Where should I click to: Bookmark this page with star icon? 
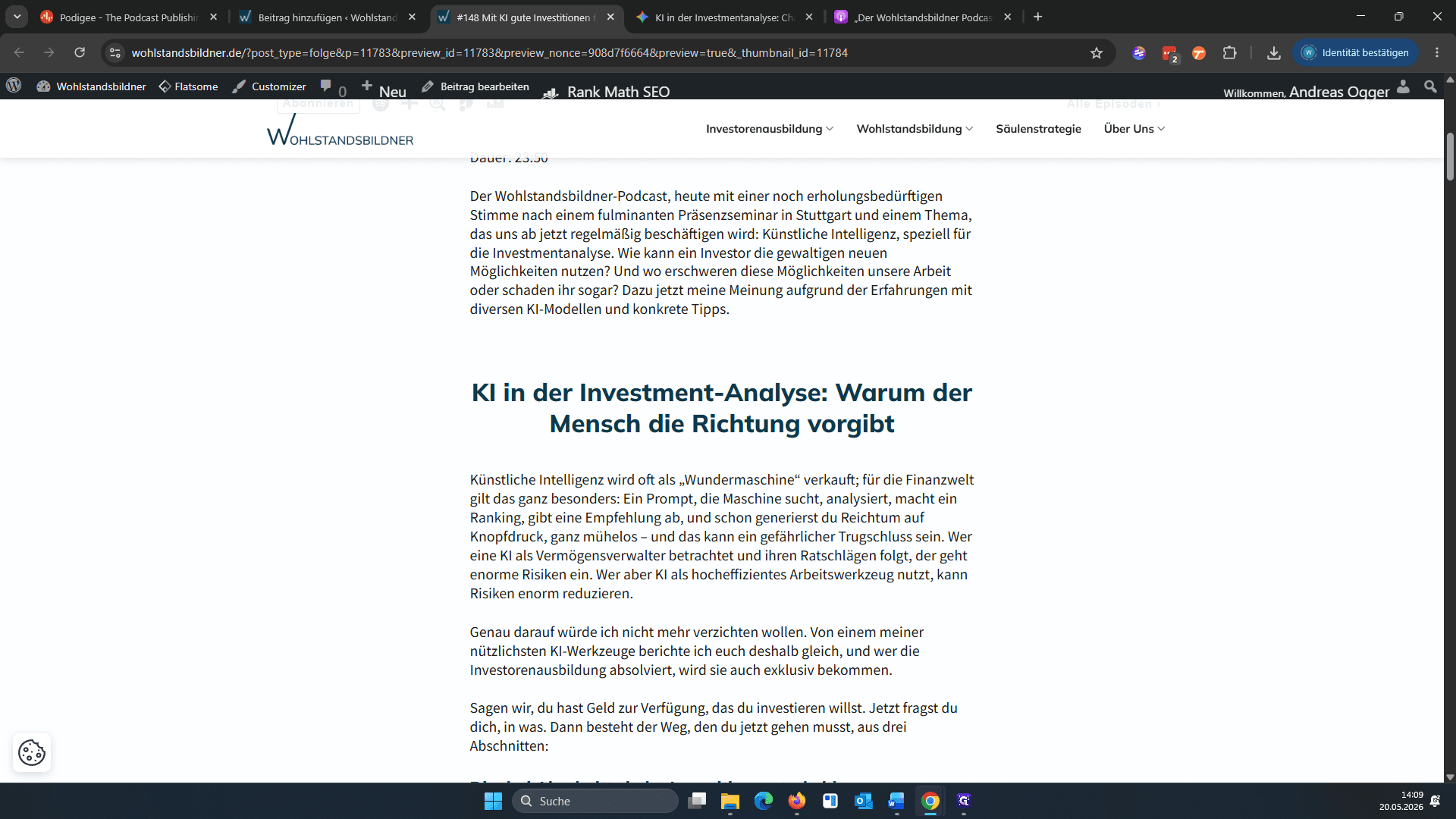point(1096,53)
